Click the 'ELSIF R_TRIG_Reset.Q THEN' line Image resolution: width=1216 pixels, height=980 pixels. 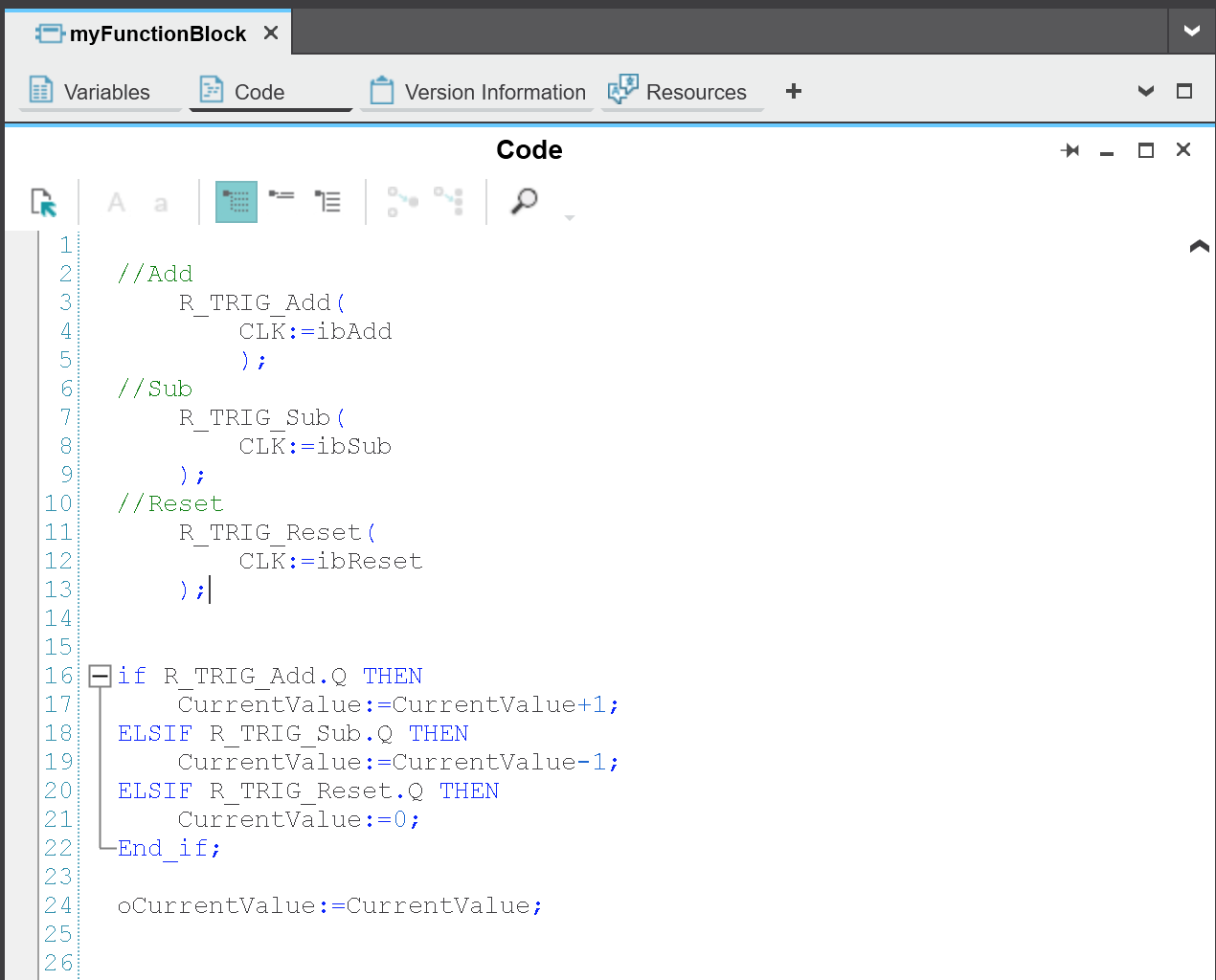pos(308,791)
